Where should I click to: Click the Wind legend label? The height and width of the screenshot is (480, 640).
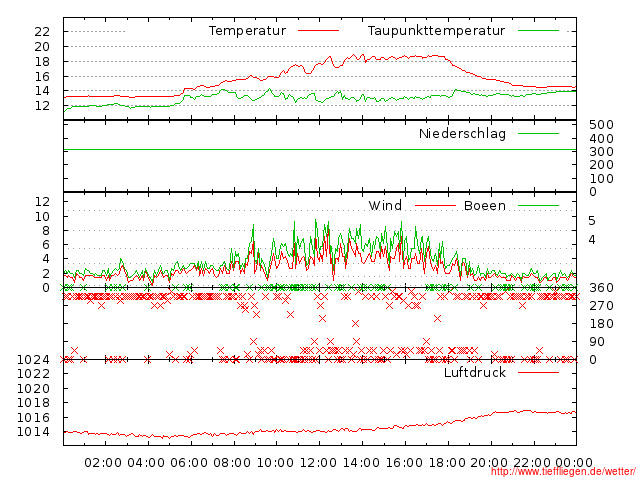385,205
